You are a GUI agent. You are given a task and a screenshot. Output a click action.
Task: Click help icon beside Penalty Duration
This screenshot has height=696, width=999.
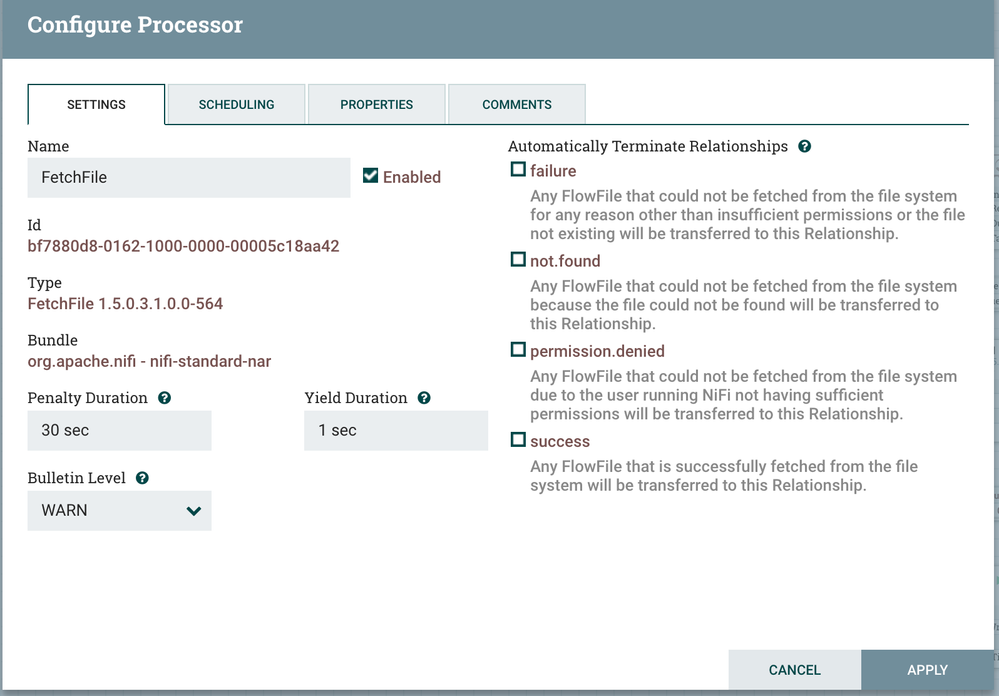point(165,398)
